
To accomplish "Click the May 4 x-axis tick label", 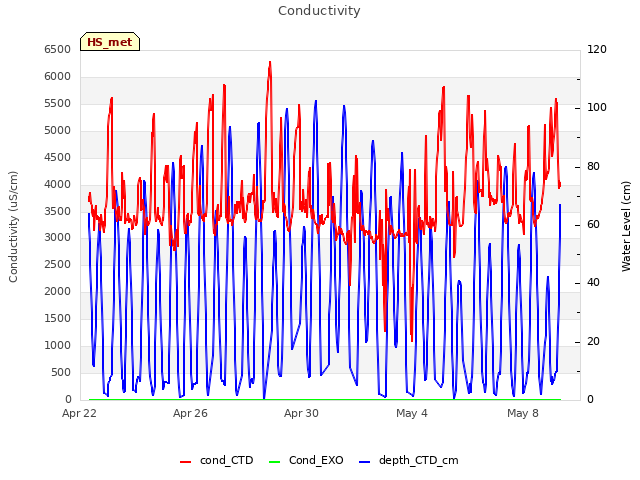I will point(412,413).
